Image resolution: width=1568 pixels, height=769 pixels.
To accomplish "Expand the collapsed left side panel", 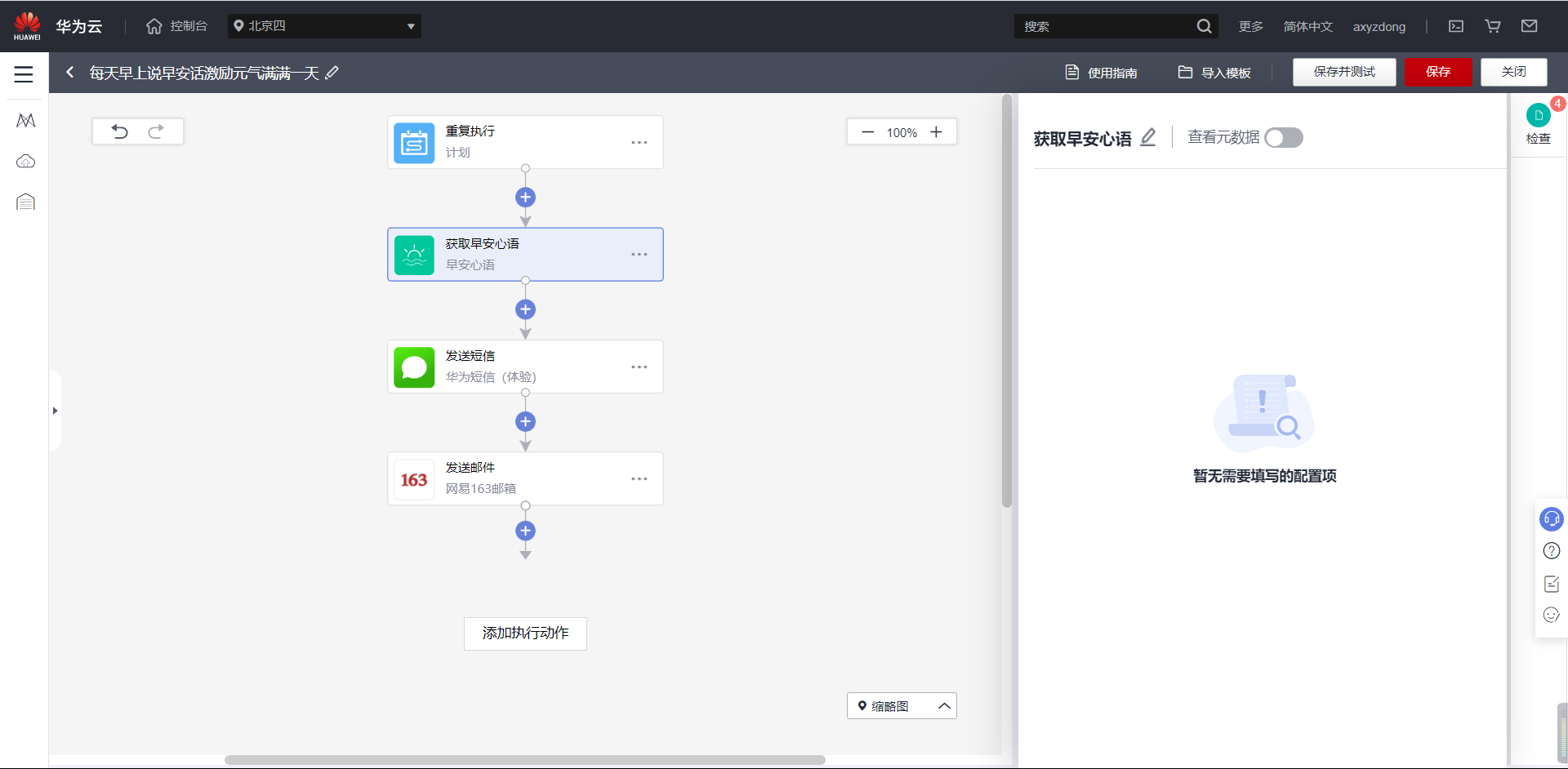I will pos(55,411).
